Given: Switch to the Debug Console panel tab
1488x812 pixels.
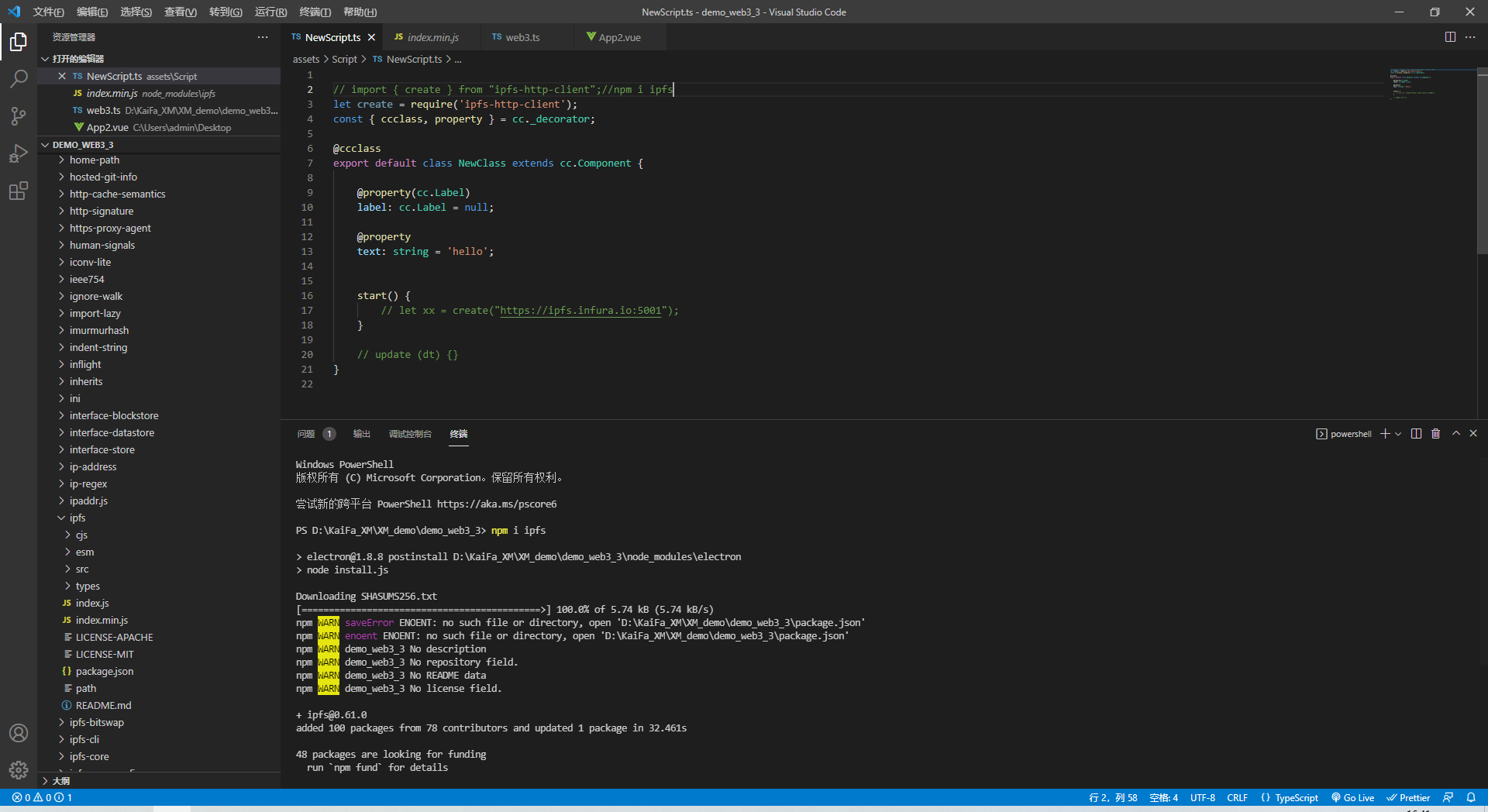Looking at the screenshot, I should [410, 434].
